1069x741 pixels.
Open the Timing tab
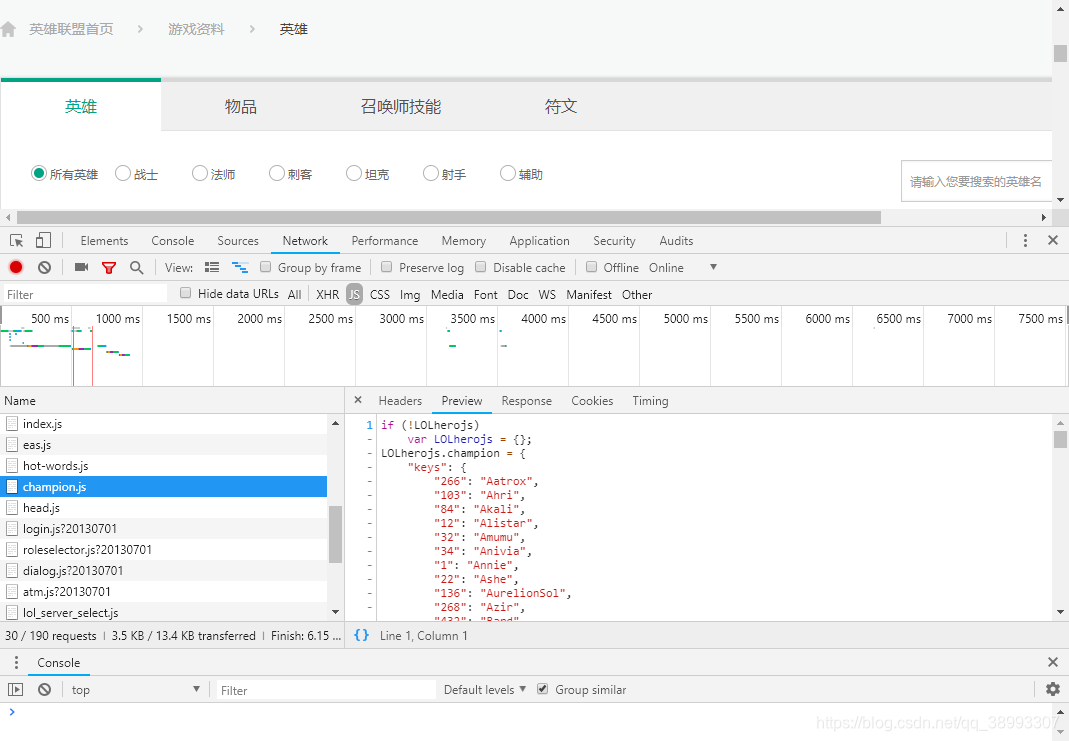(650, 401)
